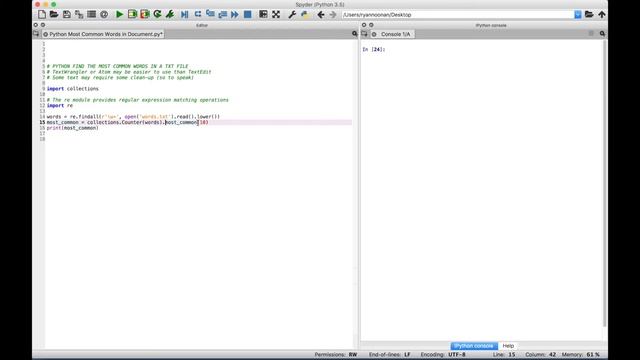Click the Permissions RW status entry
The width and height of the screenshot is (640, 360).
(336, 355)
